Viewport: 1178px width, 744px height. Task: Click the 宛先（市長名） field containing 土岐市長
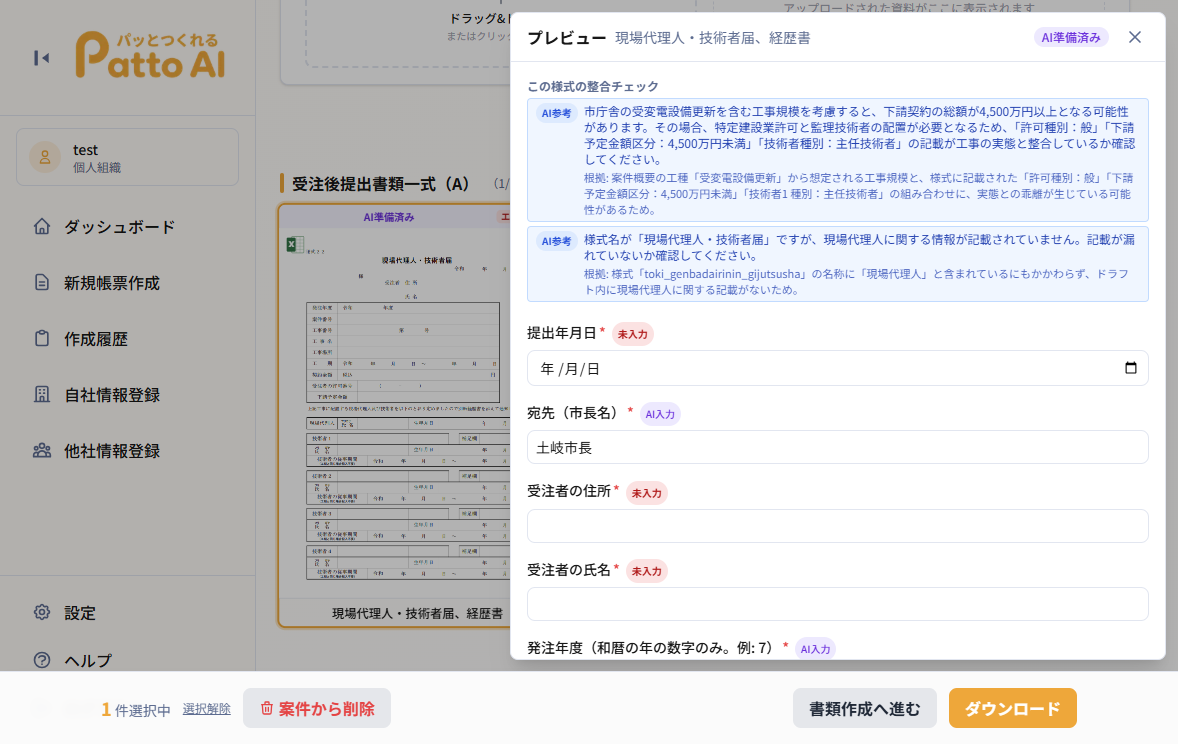pyautogui.click(x=838, y=447)
